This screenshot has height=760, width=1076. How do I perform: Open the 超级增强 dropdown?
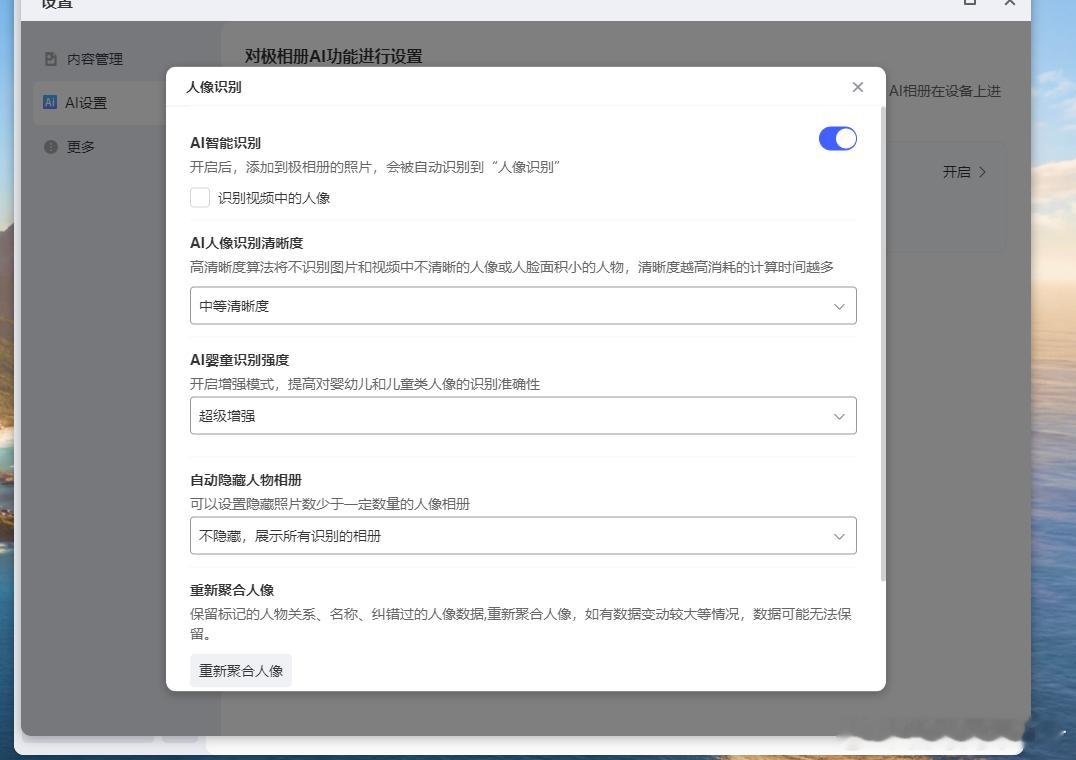point(523,416)
